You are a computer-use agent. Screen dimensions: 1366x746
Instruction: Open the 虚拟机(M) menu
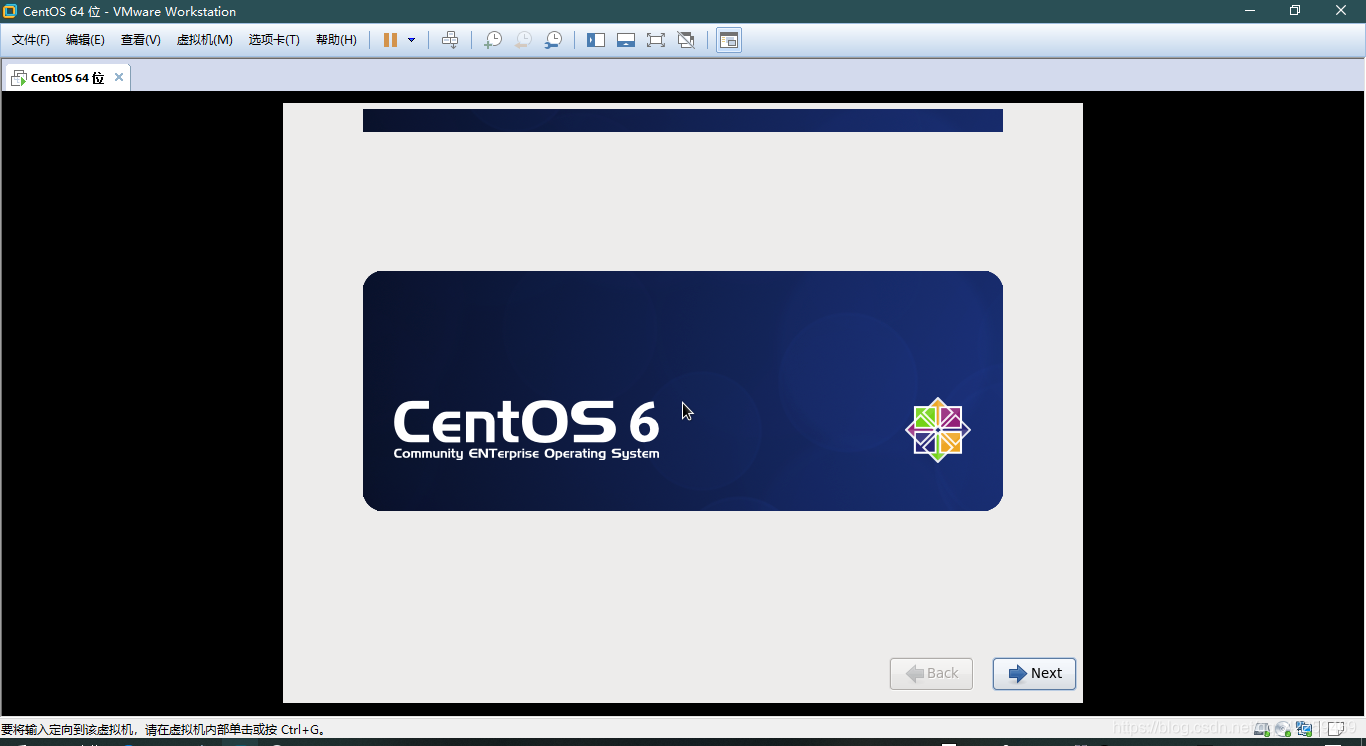coord(205,40)
